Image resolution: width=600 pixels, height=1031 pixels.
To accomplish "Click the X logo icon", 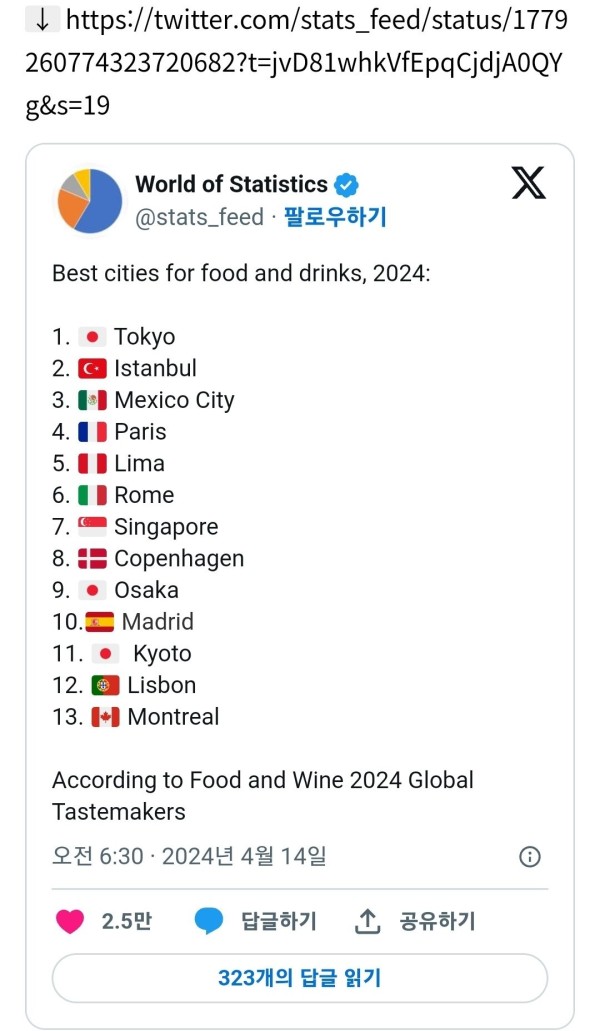I will pyautogui.click(x=528, y=183).
